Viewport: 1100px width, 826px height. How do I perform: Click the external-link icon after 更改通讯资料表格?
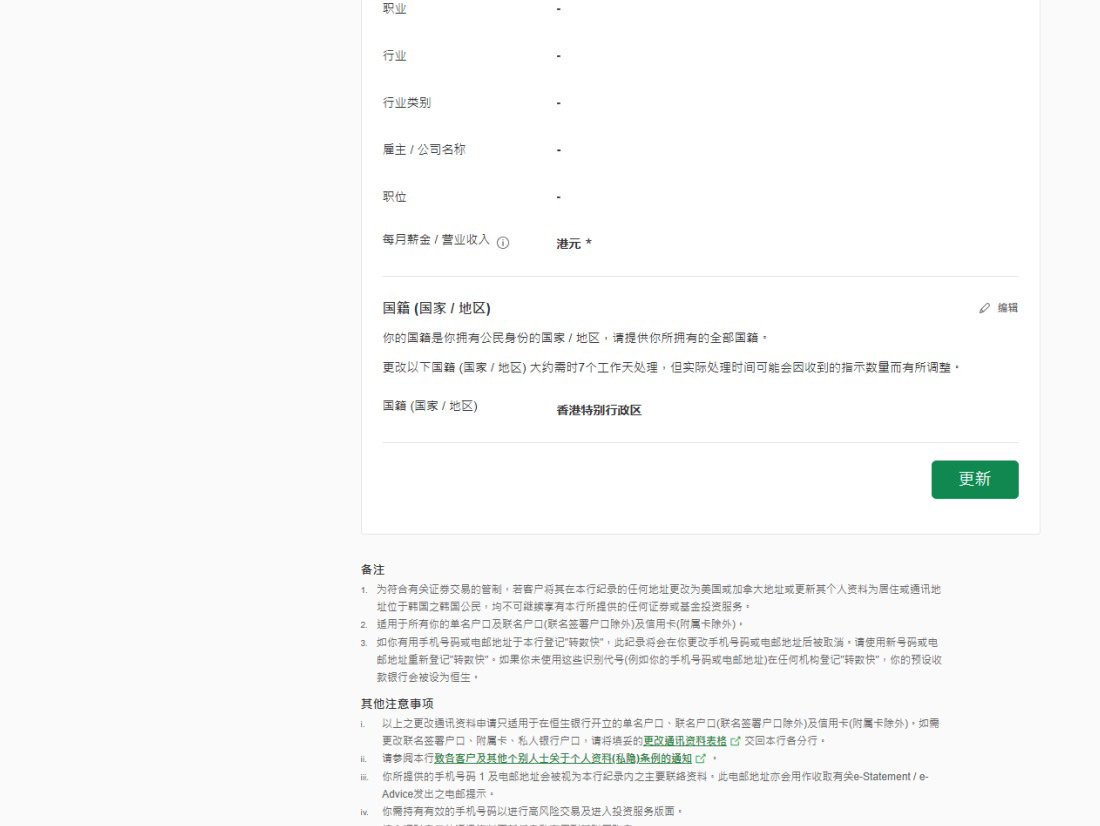pos(736,741)
